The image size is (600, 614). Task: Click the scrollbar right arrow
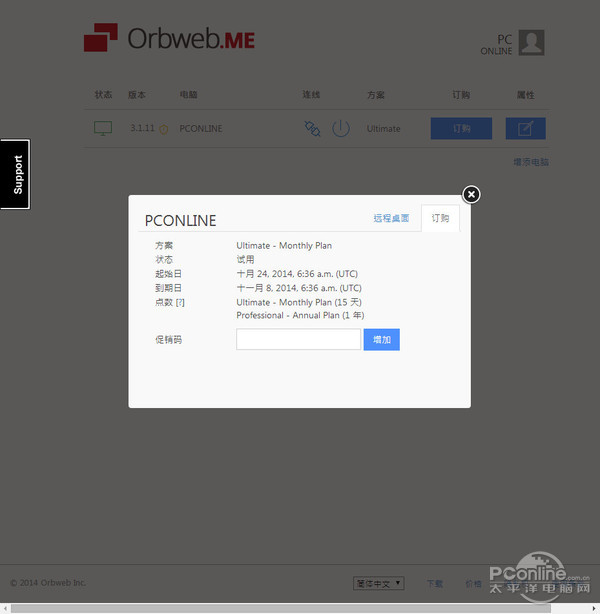595,608
